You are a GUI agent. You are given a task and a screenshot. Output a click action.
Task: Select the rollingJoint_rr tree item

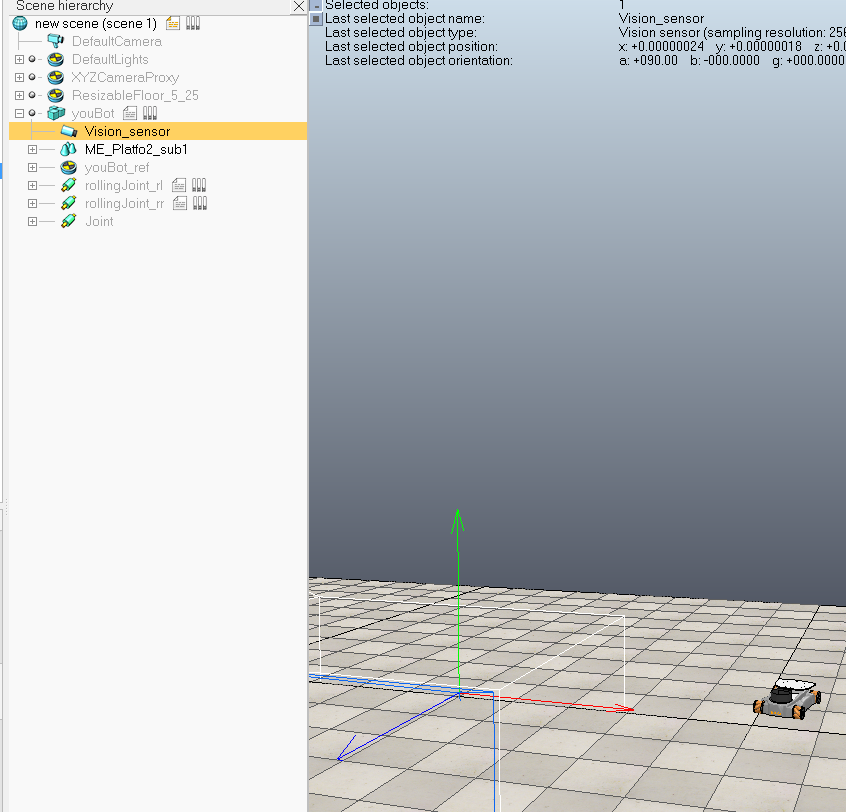pos(124,203)
